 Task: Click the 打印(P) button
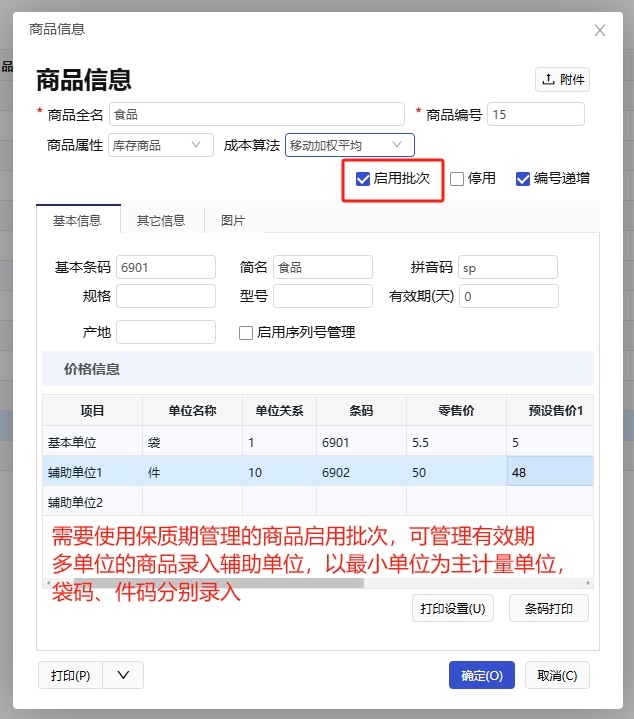71,675
